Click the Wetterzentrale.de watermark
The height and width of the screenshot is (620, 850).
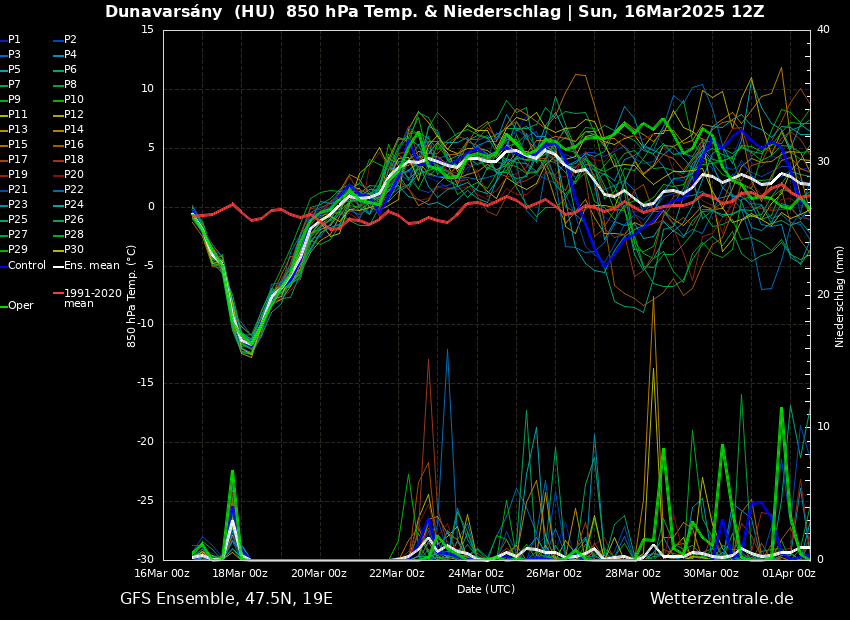721,599
